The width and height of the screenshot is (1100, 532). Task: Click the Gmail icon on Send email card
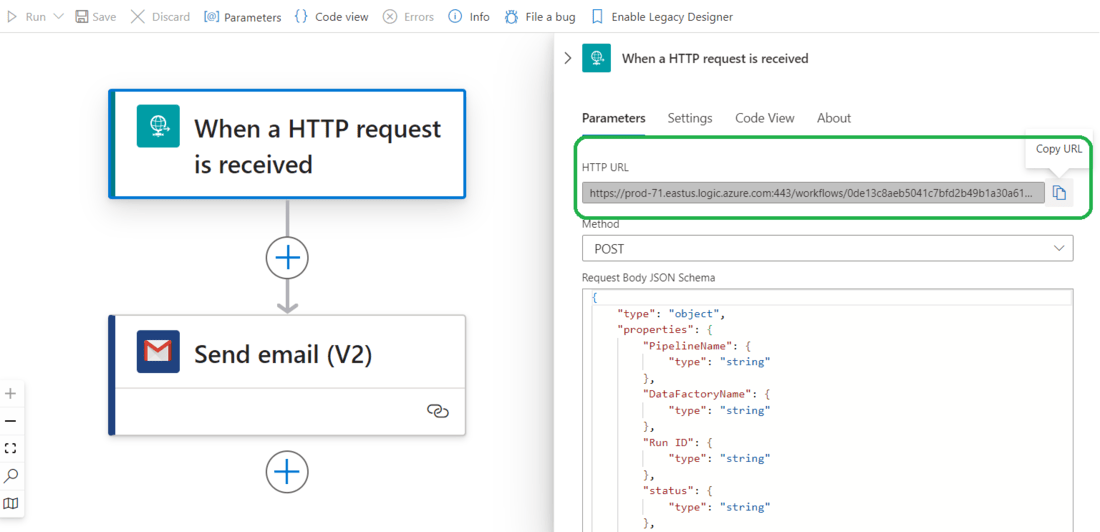click(x=158, y=352)
